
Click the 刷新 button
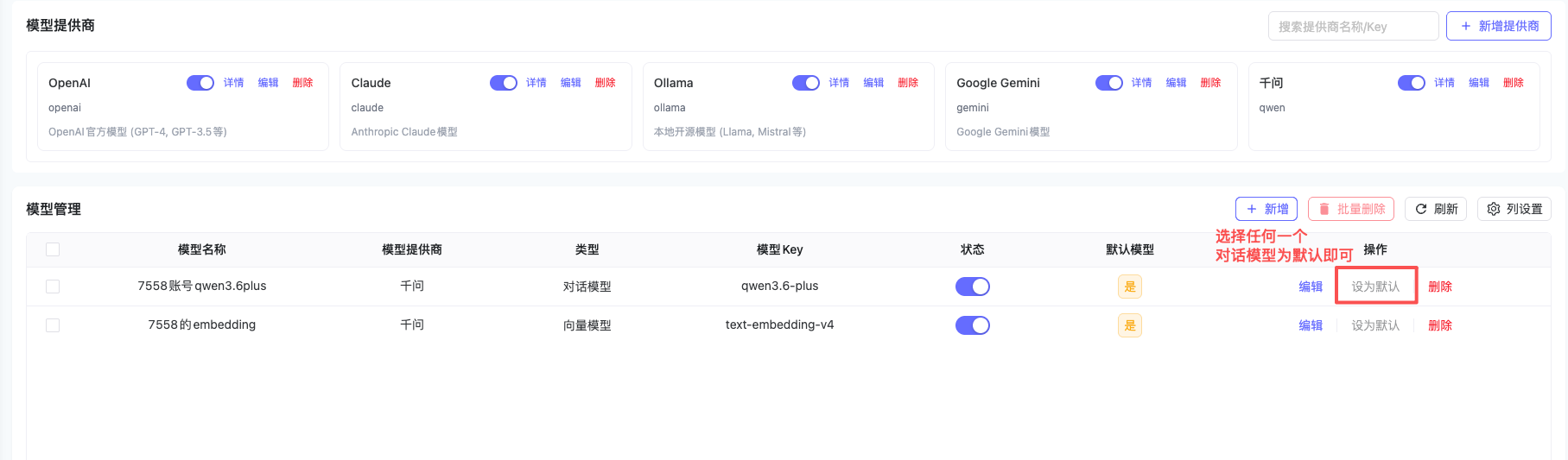[1436, 209]
